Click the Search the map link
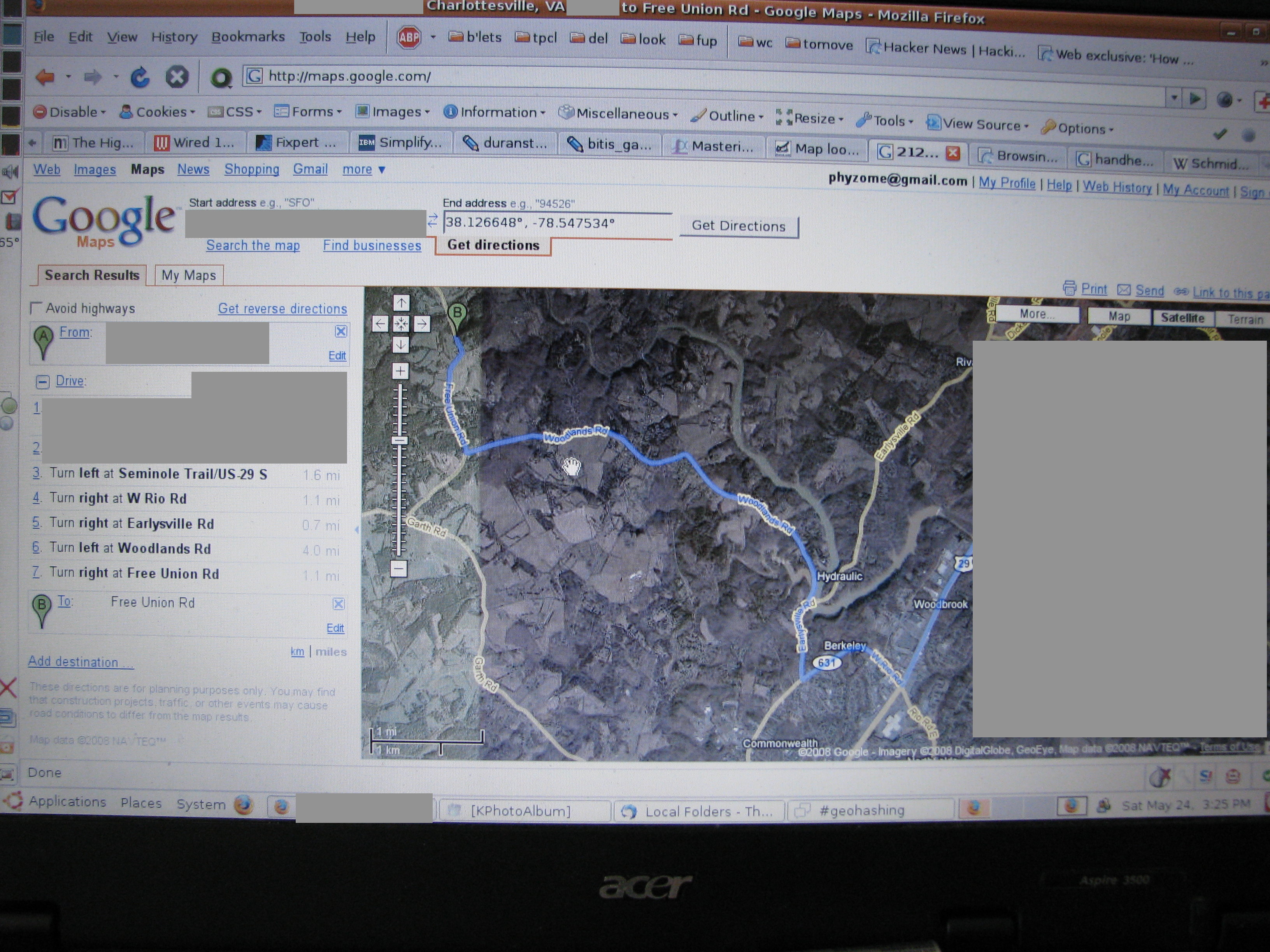This screenshot has height=952, width=1270. click(x=253, y=246)
